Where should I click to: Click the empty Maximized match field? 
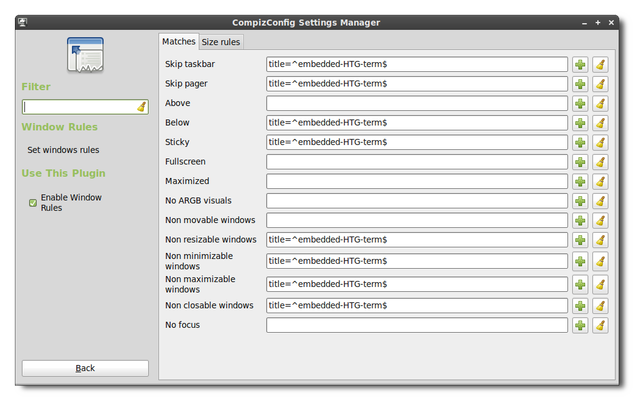(x=417, y=182)
